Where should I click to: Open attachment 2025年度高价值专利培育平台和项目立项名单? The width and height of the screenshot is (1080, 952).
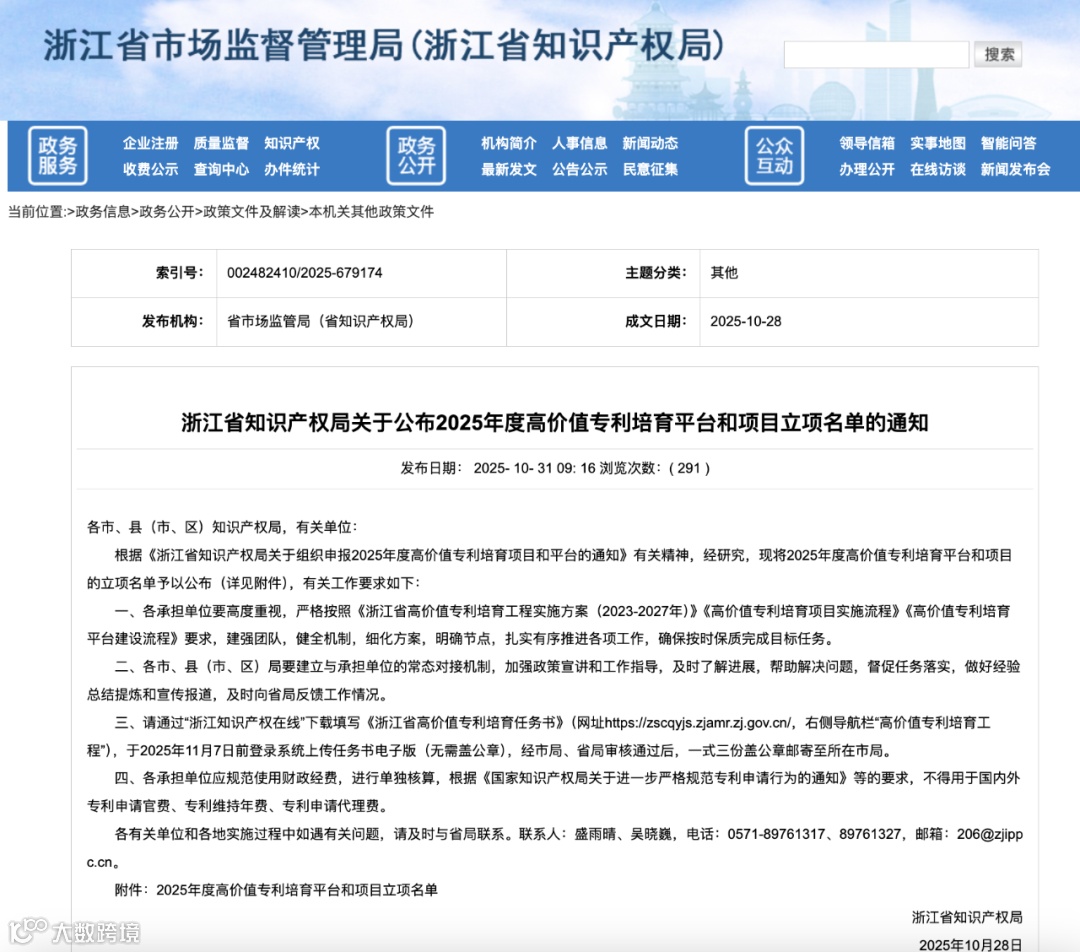(297, 890)
